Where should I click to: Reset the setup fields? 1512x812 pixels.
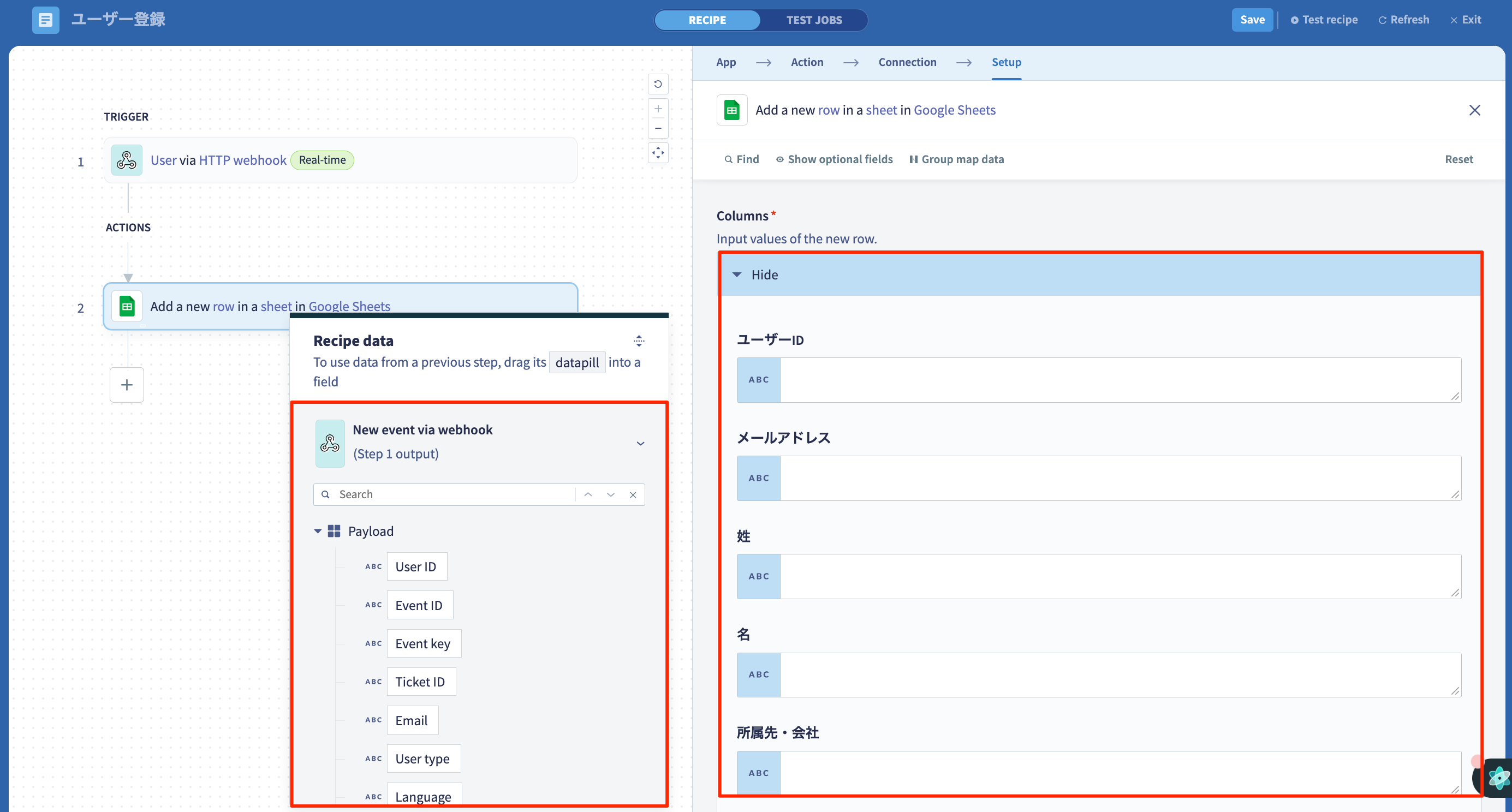tap(1459, 159)
